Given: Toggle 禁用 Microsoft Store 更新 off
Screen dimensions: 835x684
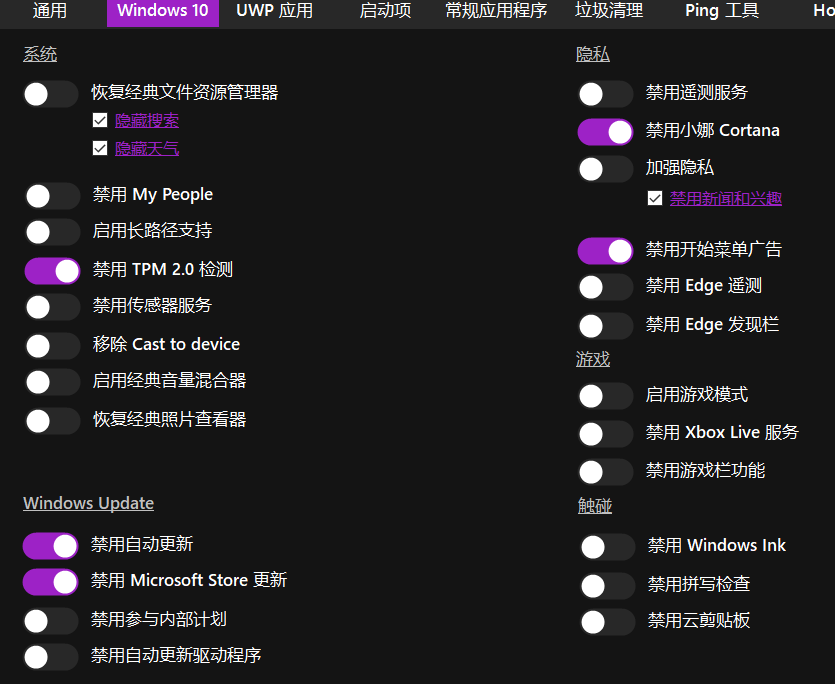Looking at the screenshot, I should pyautogui.click(x=50, y=582).
